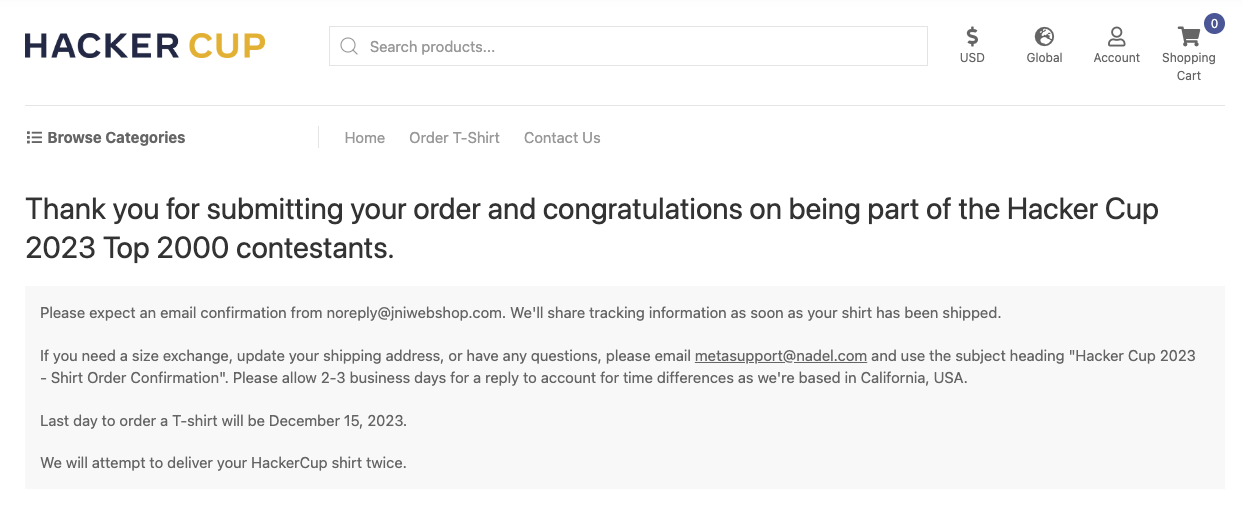Click the metasupport@nadel.com email link

(781, 355)
